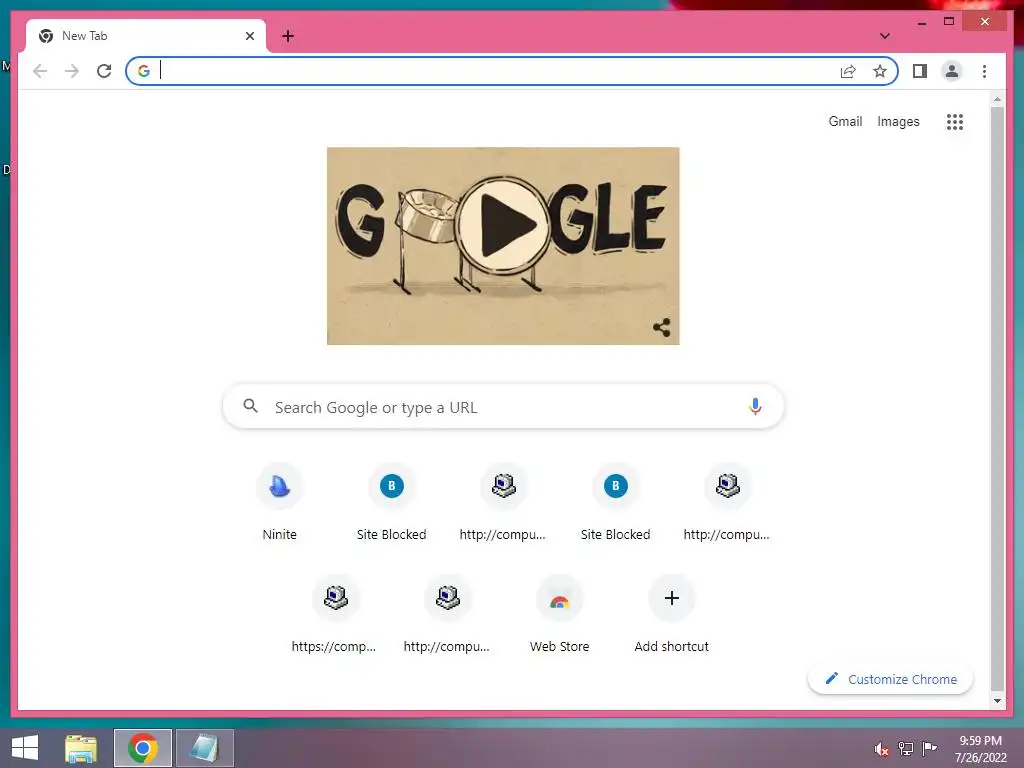1024x768 pixels.
Task: Open the Google apps grid
Action: pyautogui.click(x=955, y=121)
